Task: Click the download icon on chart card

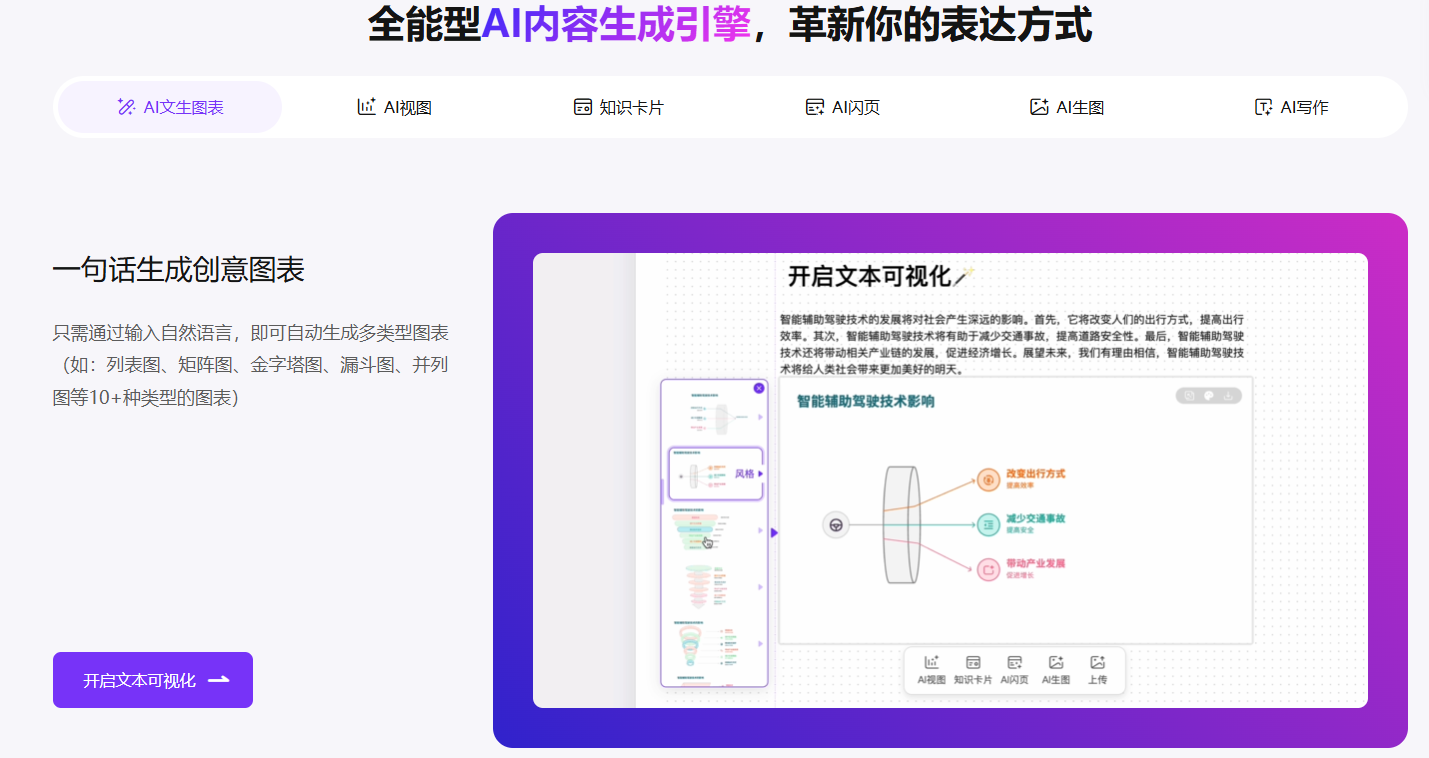Action: point(1228,396)
